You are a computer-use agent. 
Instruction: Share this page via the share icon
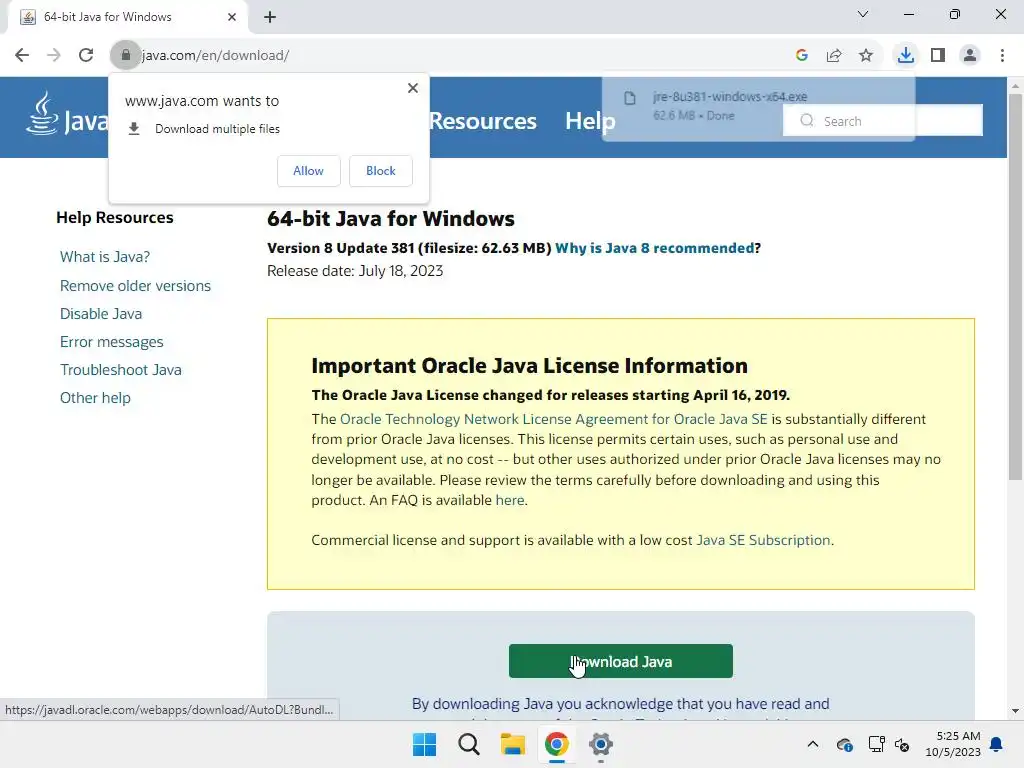pos(834,56)
